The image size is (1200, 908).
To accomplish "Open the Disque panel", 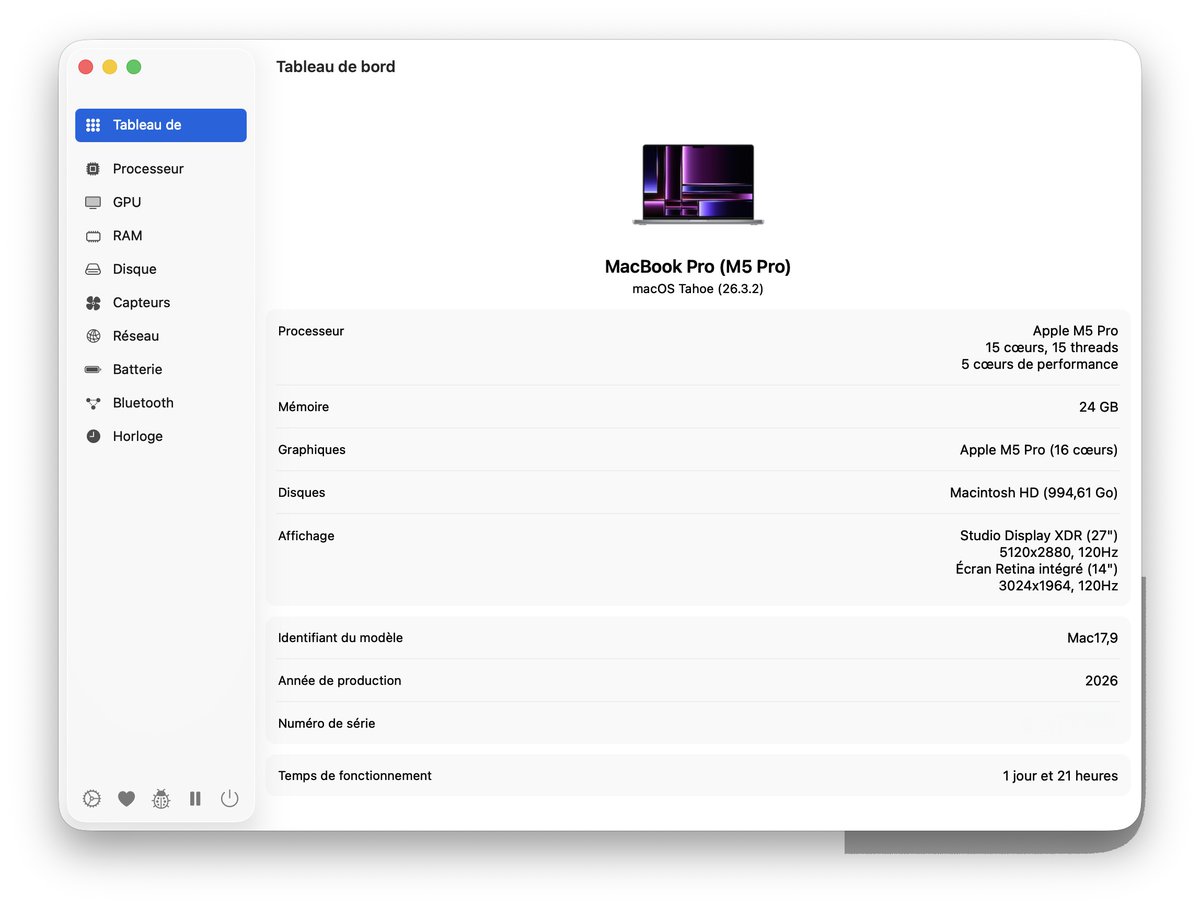I will pyautogui.click(x=134, y=269).
